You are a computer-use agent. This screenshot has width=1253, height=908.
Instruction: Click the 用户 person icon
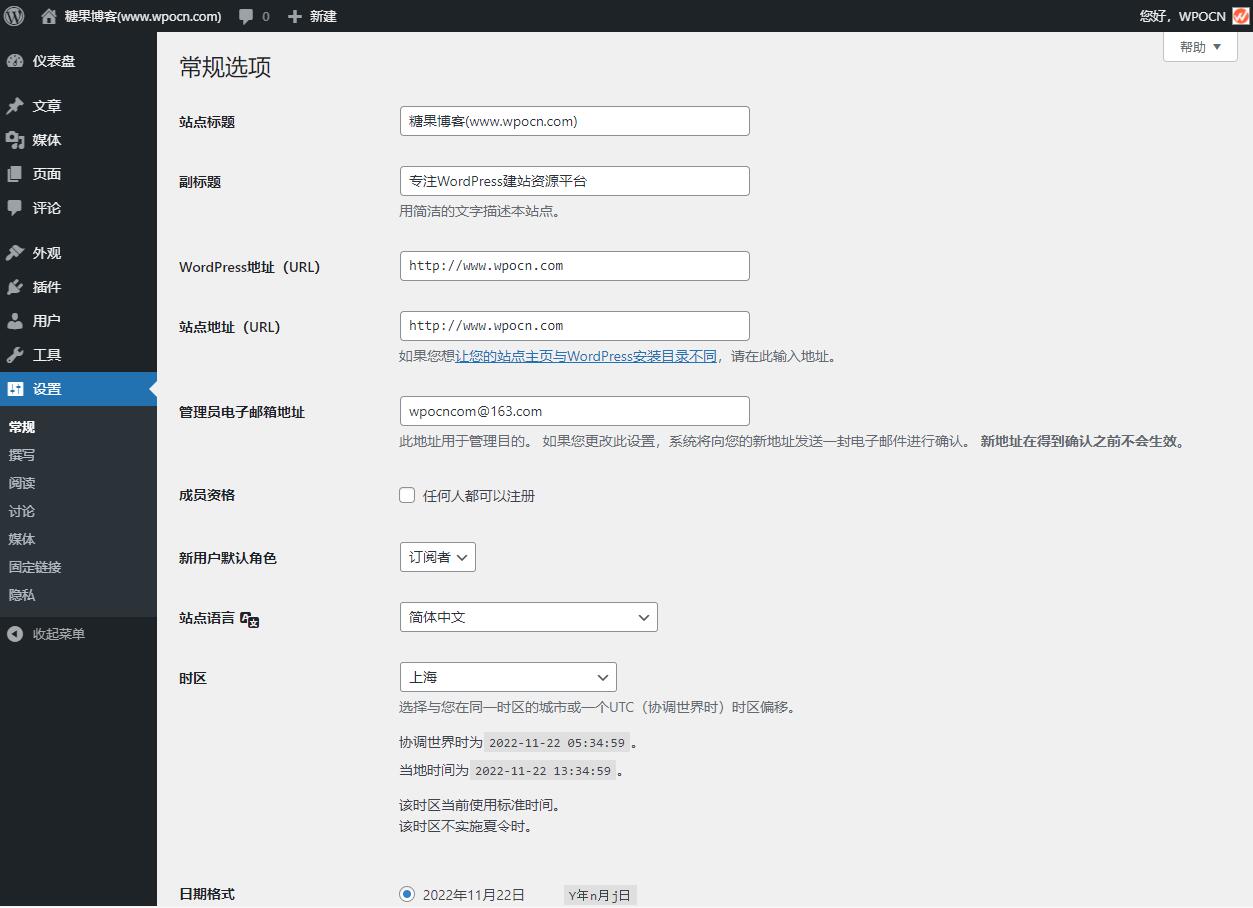pyautogui.click(x=15, y=321)
